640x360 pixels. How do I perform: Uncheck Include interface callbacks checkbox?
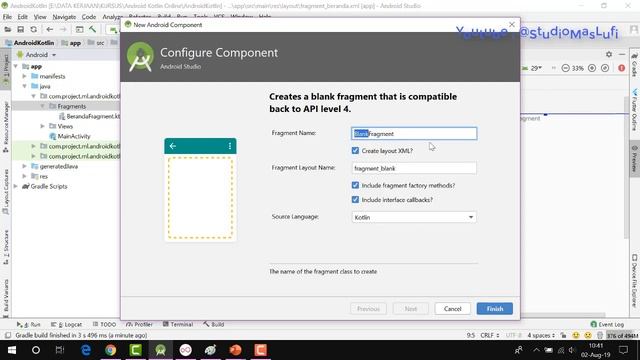(x=355, y=200)
